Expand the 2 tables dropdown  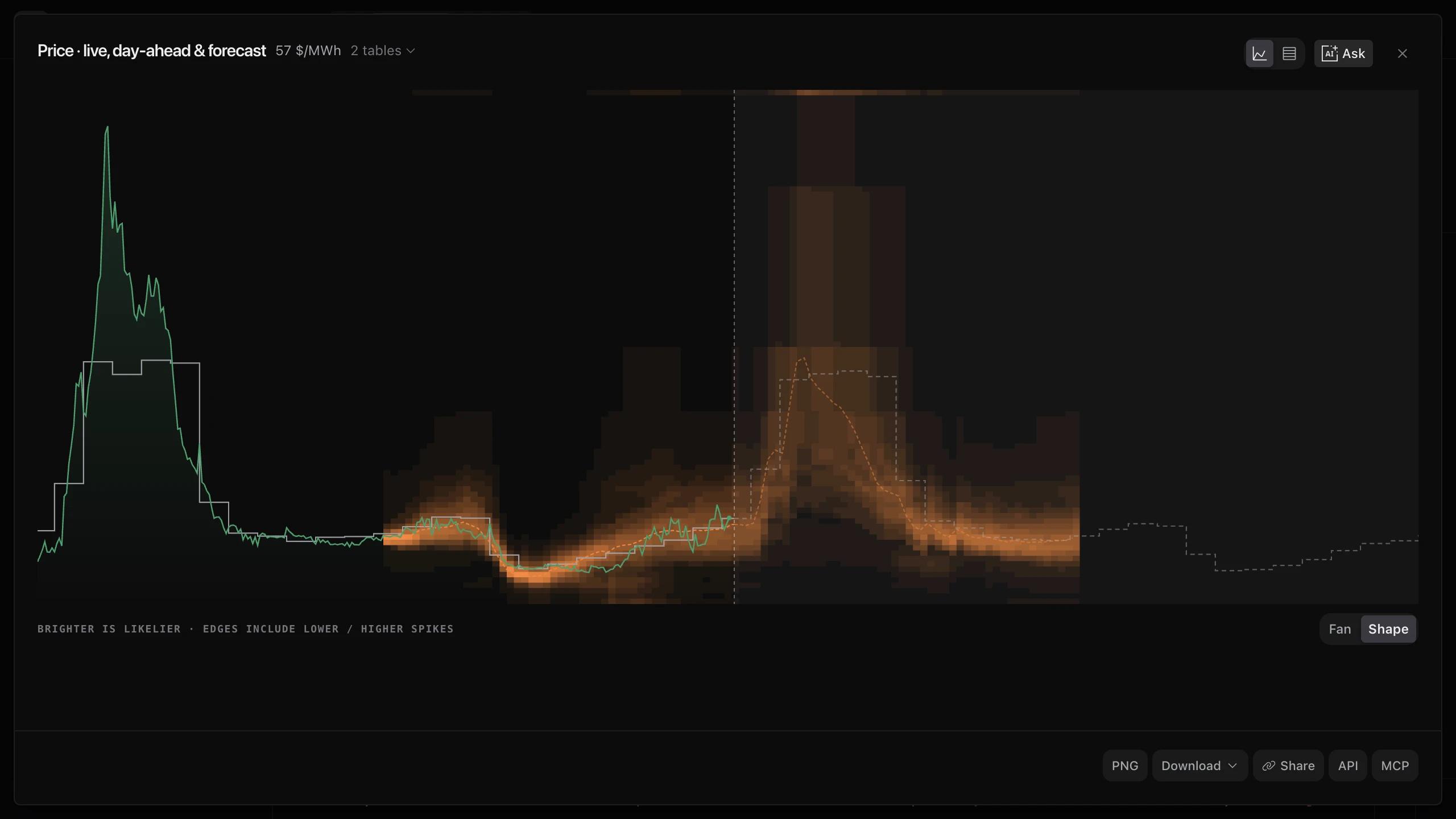pyautogui.click(x=382, y=51)
